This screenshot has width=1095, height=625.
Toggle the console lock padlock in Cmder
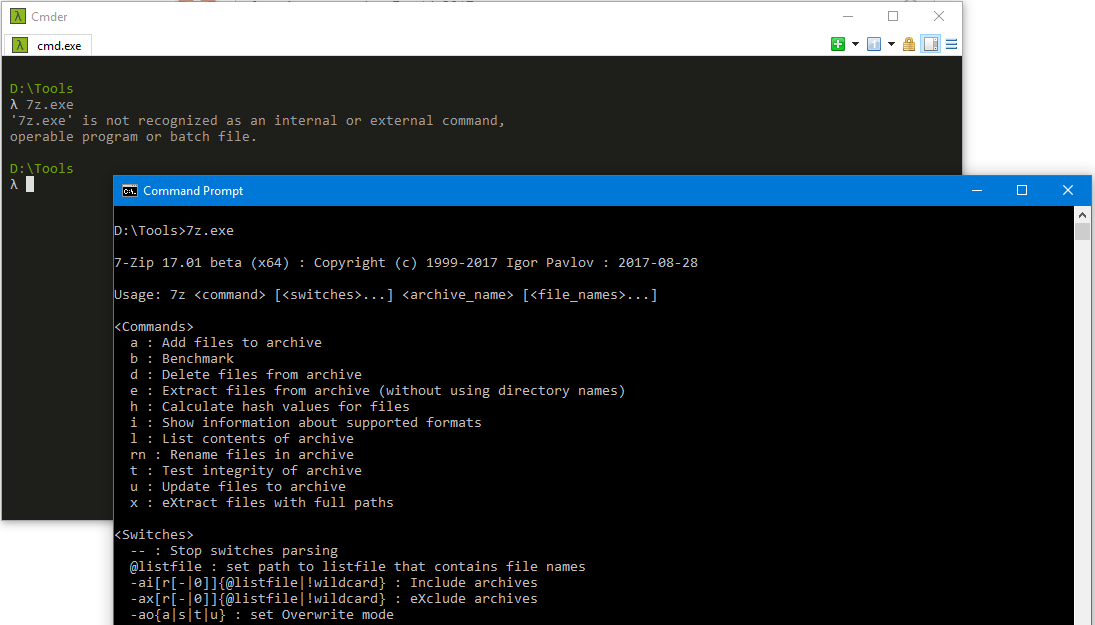pyautogui.click(x=908, y=44)
